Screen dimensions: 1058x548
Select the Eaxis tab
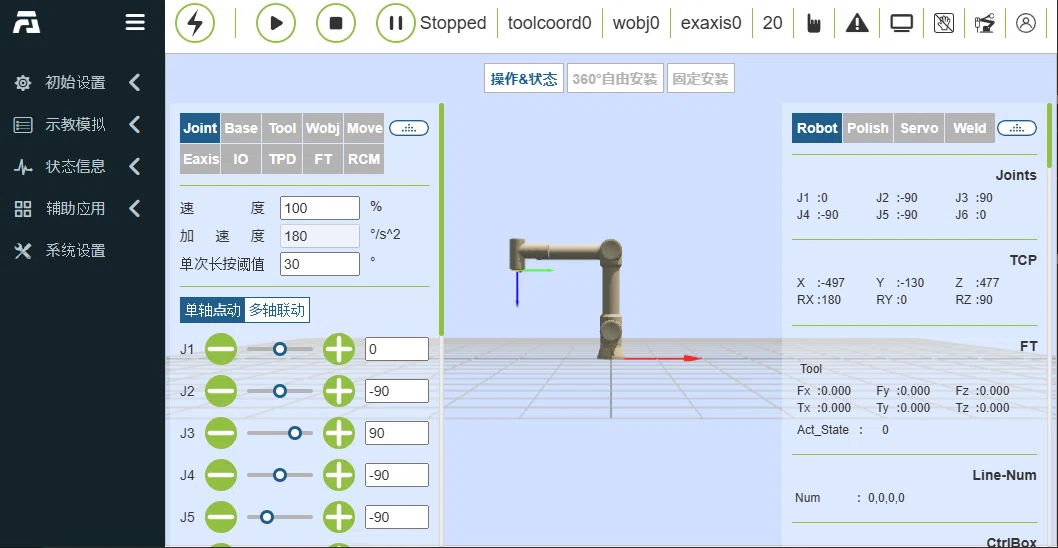(200, 159)
